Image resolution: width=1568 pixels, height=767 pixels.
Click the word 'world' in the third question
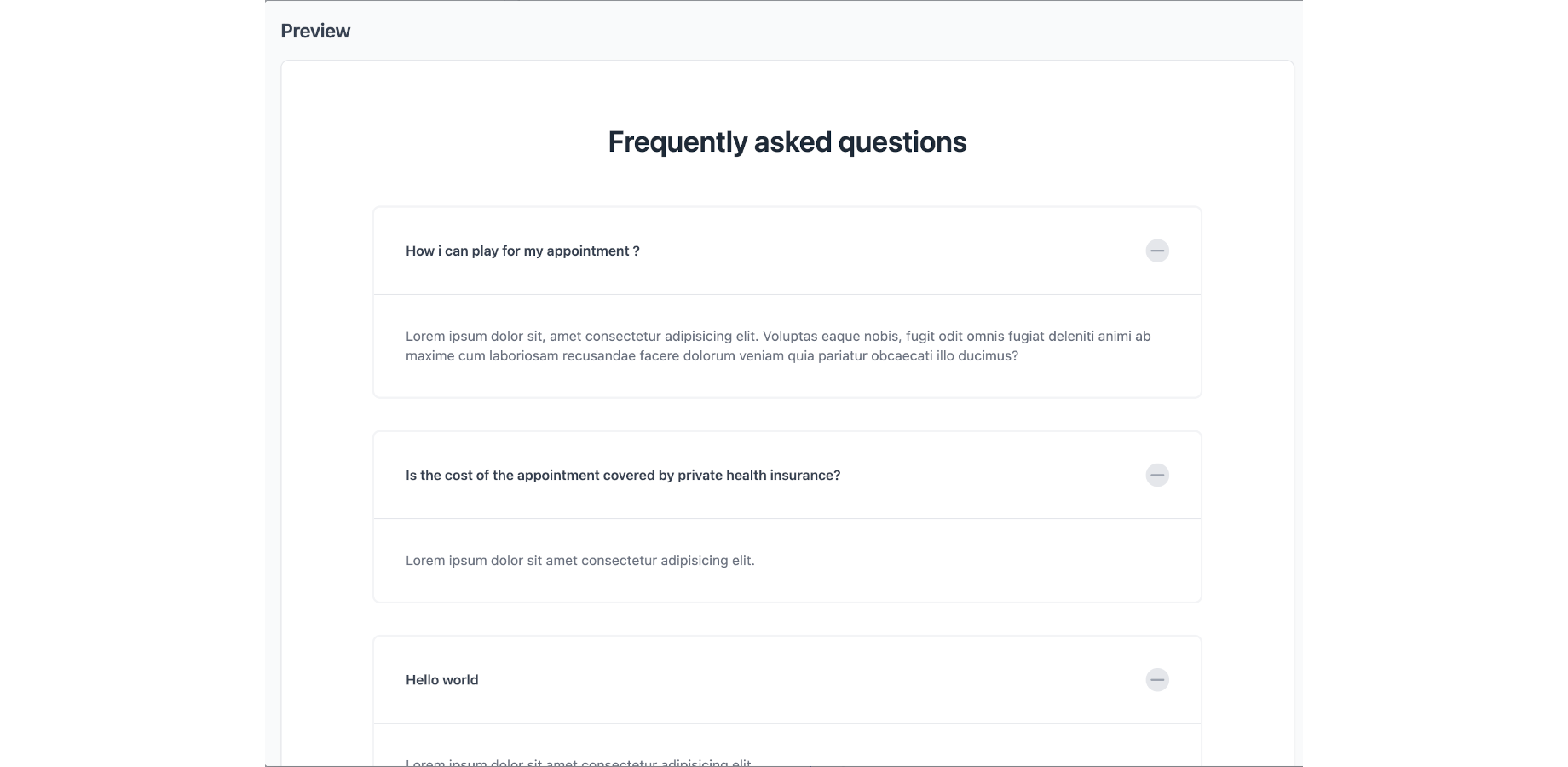[x=461, y=679]
